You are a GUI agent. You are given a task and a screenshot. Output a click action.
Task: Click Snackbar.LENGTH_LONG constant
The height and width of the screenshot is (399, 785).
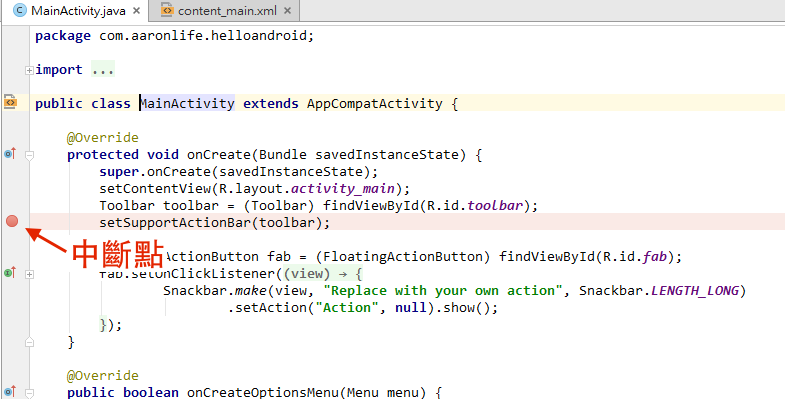pos(659,291)
